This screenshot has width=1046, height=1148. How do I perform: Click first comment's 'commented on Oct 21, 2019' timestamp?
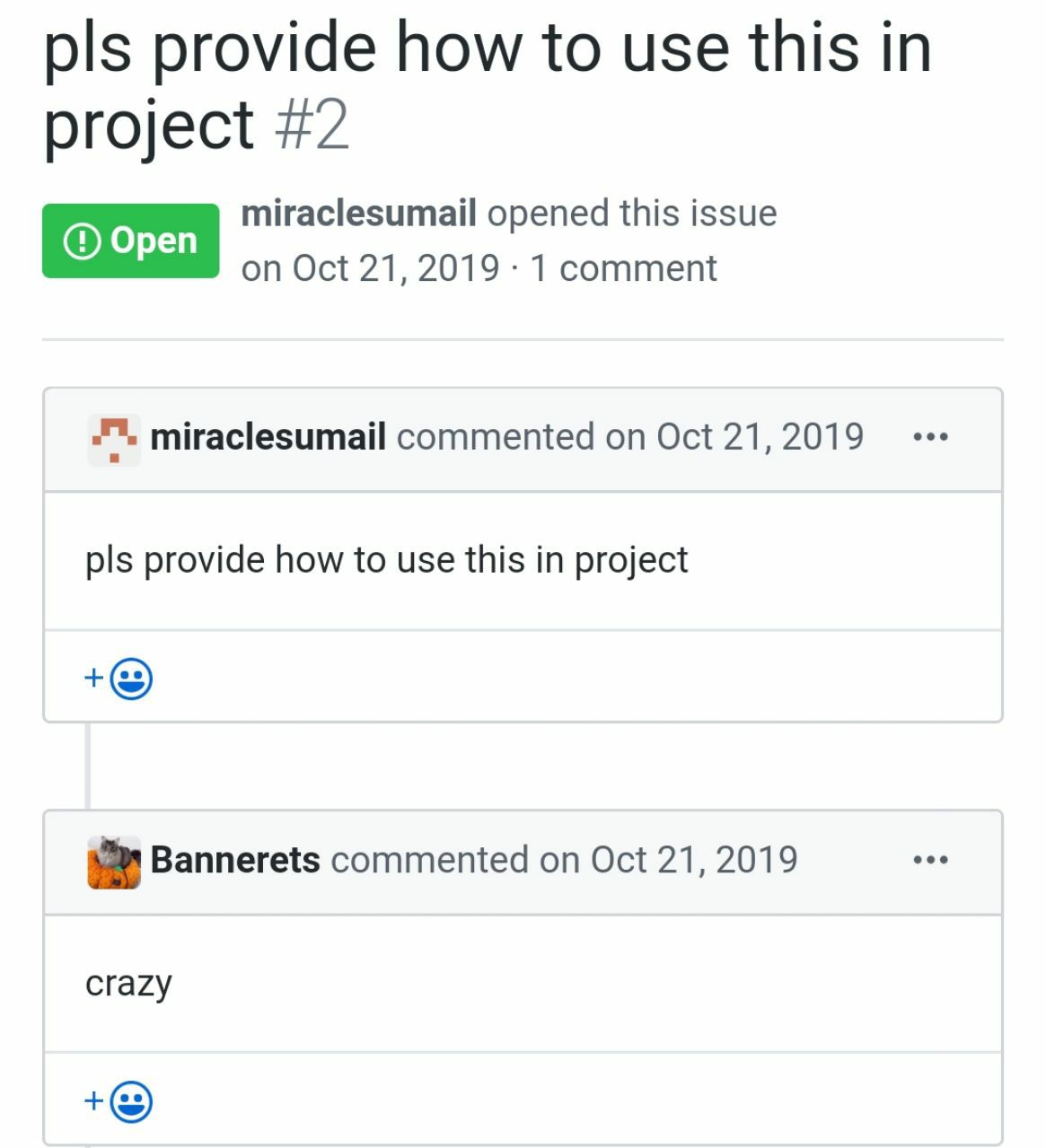(x=630, y=437)
